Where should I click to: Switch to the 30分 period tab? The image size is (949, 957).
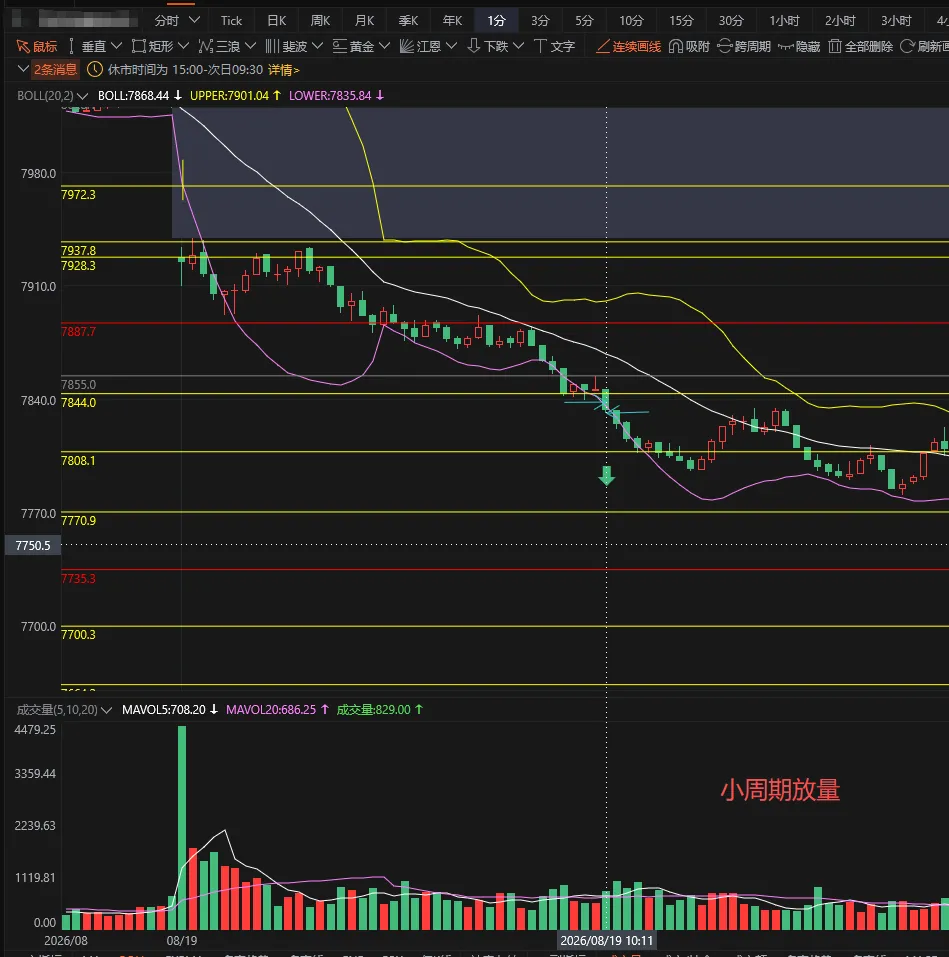point(731,21)
